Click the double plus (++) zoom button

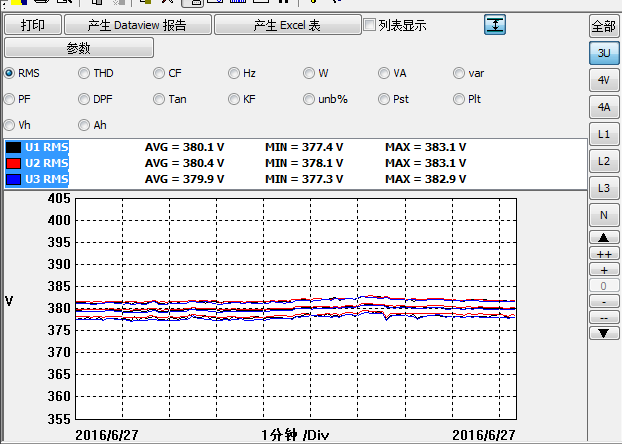click(603, 254)
